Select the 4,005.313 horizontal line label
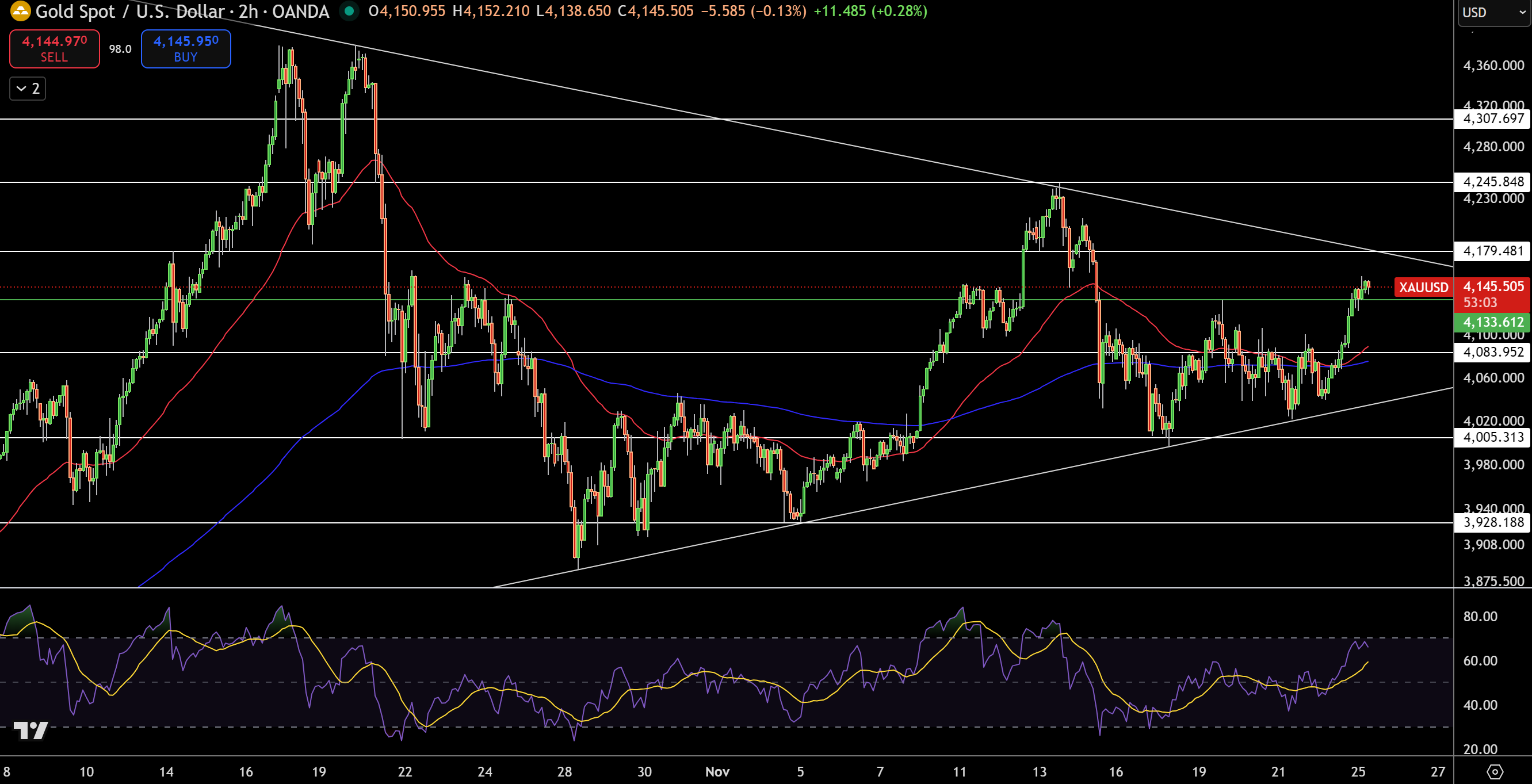 point(1493,437)
